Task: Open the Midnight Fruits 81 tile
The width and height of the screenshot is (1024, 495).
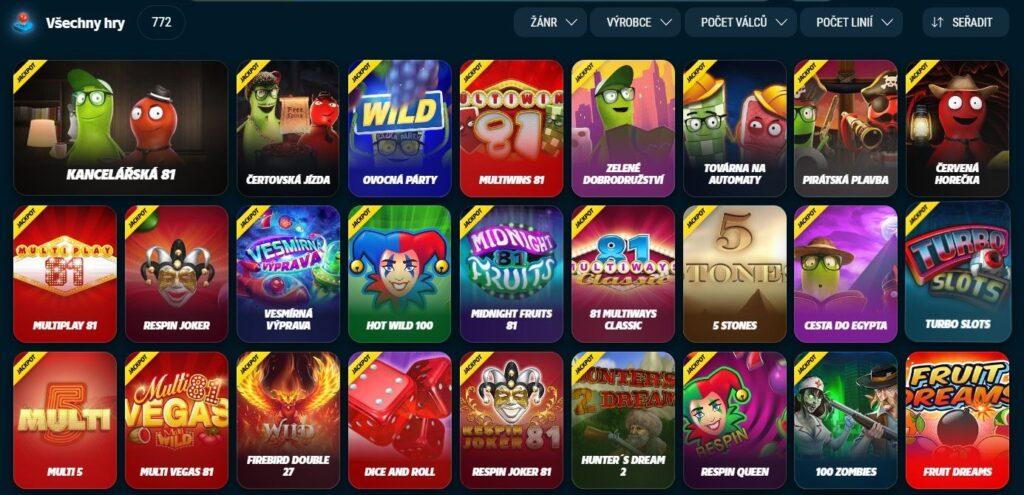Action: (511, 274)
